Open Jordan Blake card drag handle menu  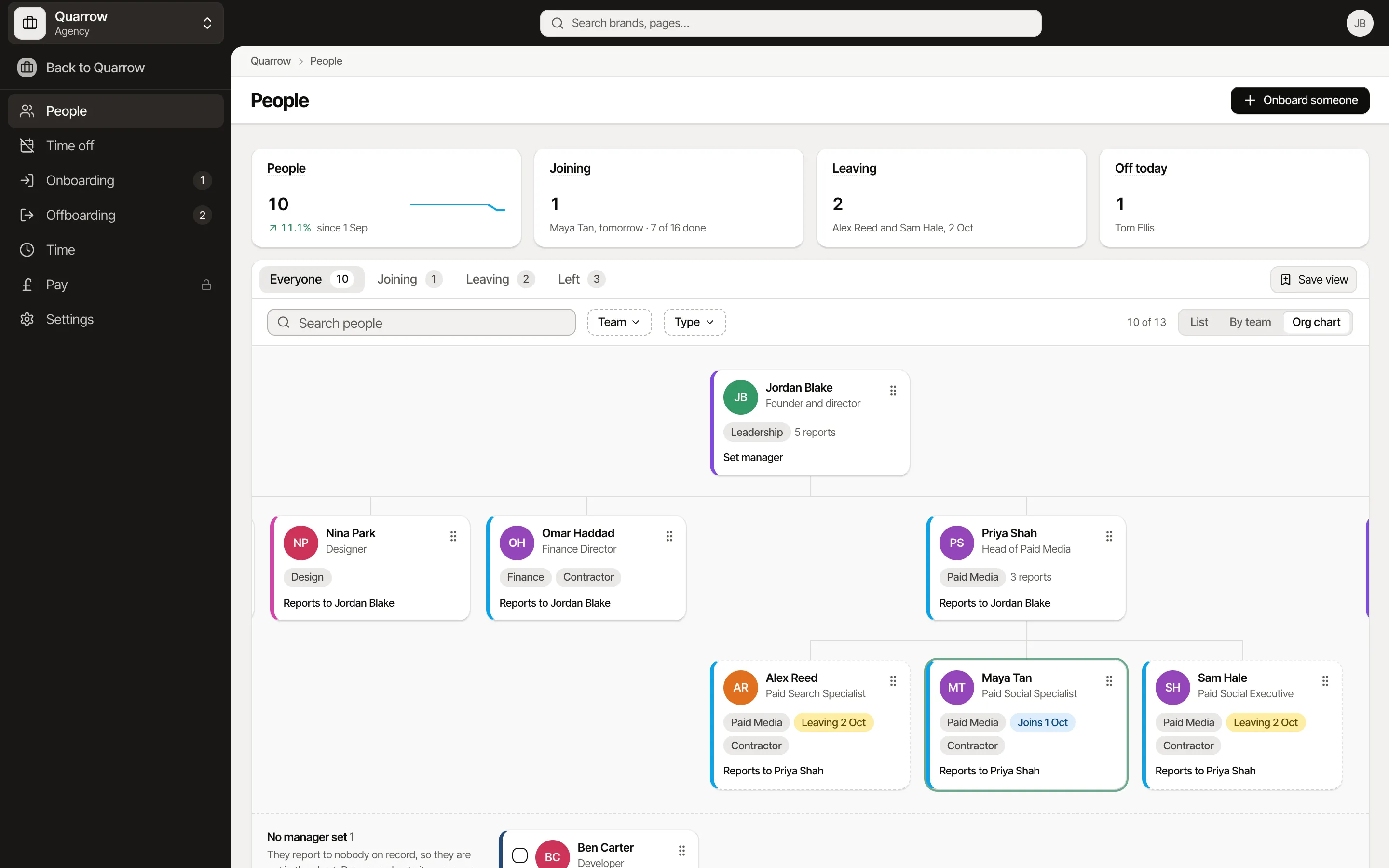pos(893,391)
